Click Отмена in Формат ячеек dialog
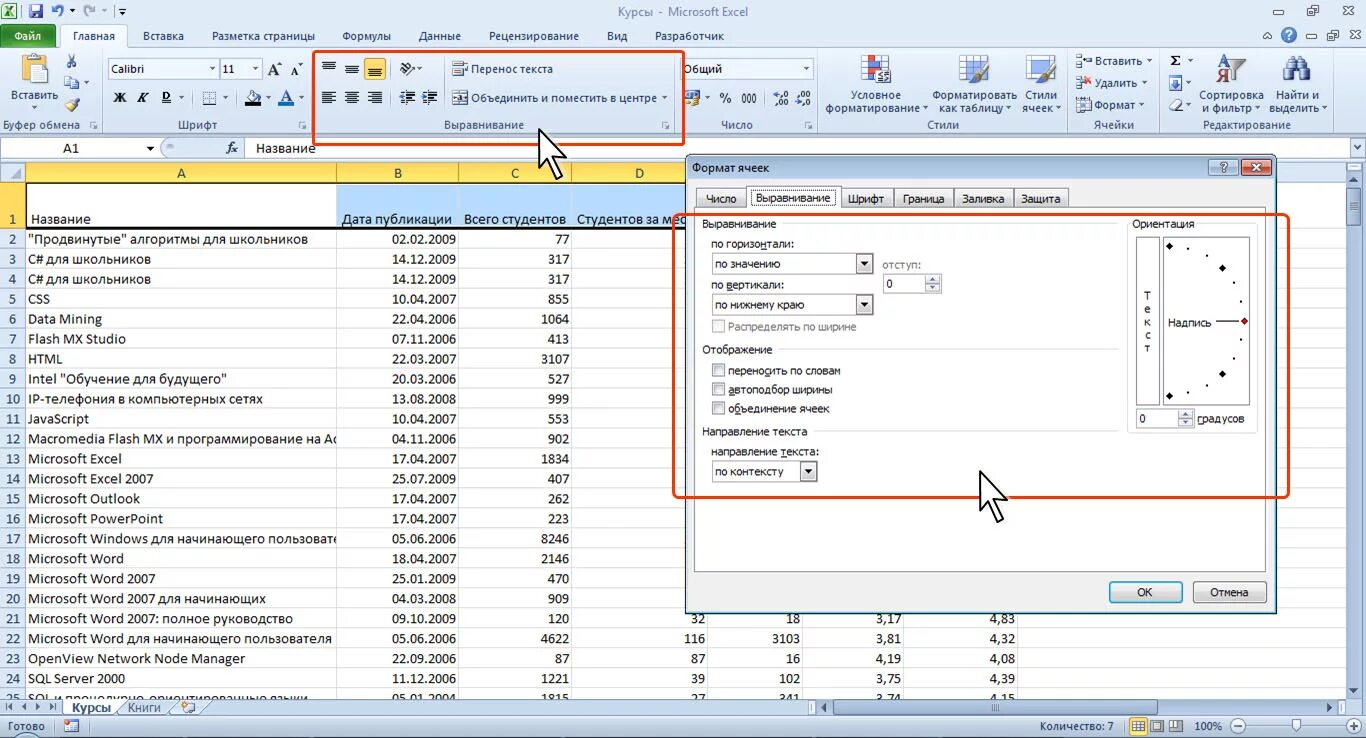Viewport: 1366px width, 738px height. click(x=1229, y=592)
